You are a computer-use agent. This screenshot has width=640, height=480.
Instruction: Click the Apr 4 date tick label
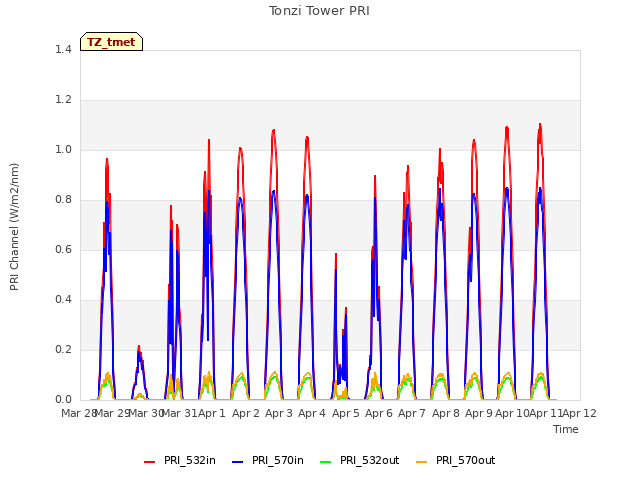point(312,413)
